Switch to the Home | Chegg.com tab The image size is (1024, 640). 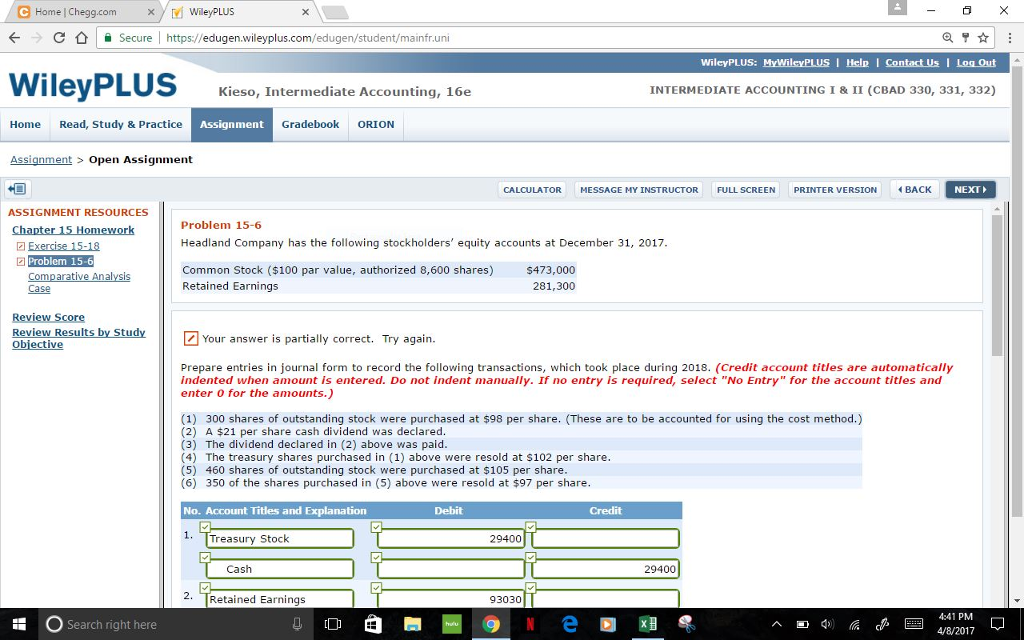click(x=84, y=12)
